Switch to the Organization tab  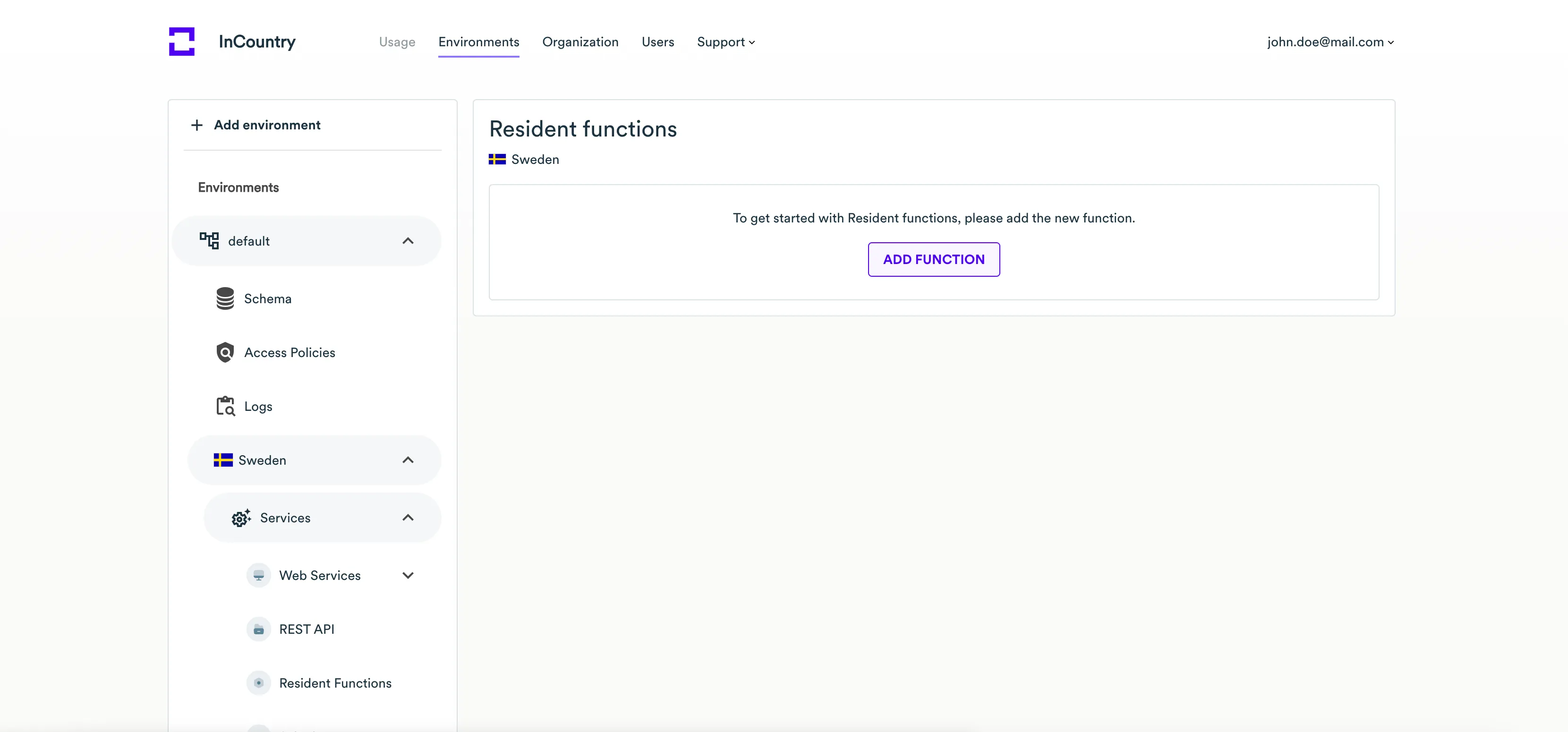(x=580, y=42)
